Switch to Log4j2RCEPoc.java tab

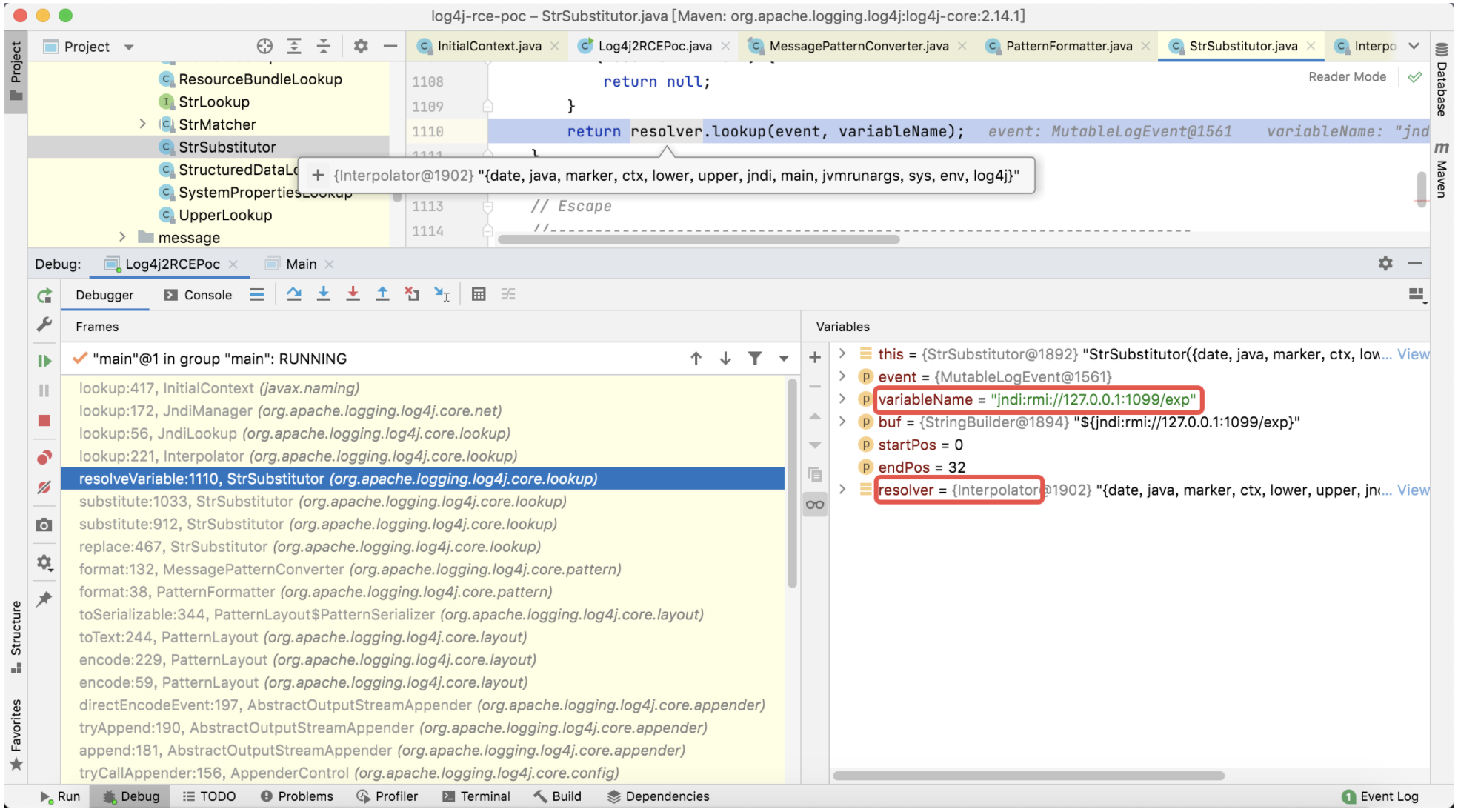tap(654, 46)
